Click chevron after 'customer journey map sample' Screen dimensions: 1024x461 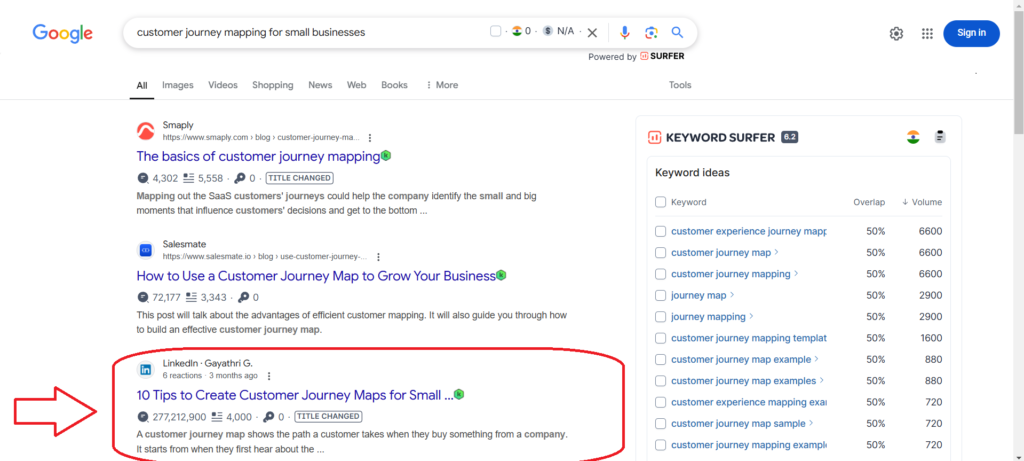[x=811, y=423]
